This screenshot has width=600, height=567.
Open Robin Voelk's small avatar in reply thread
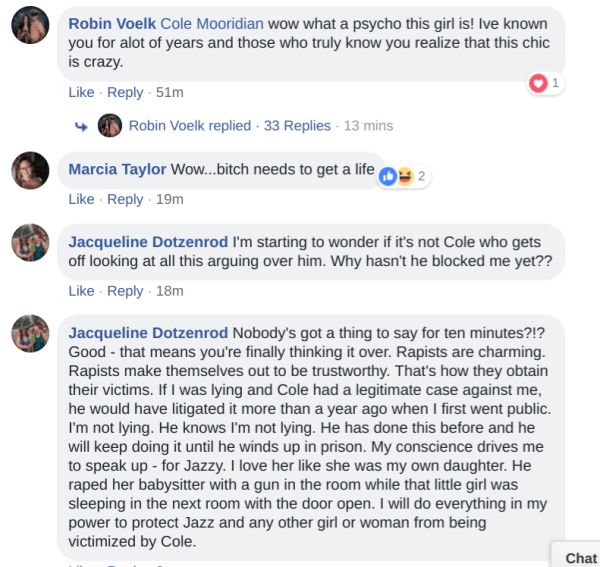point(110,126)
